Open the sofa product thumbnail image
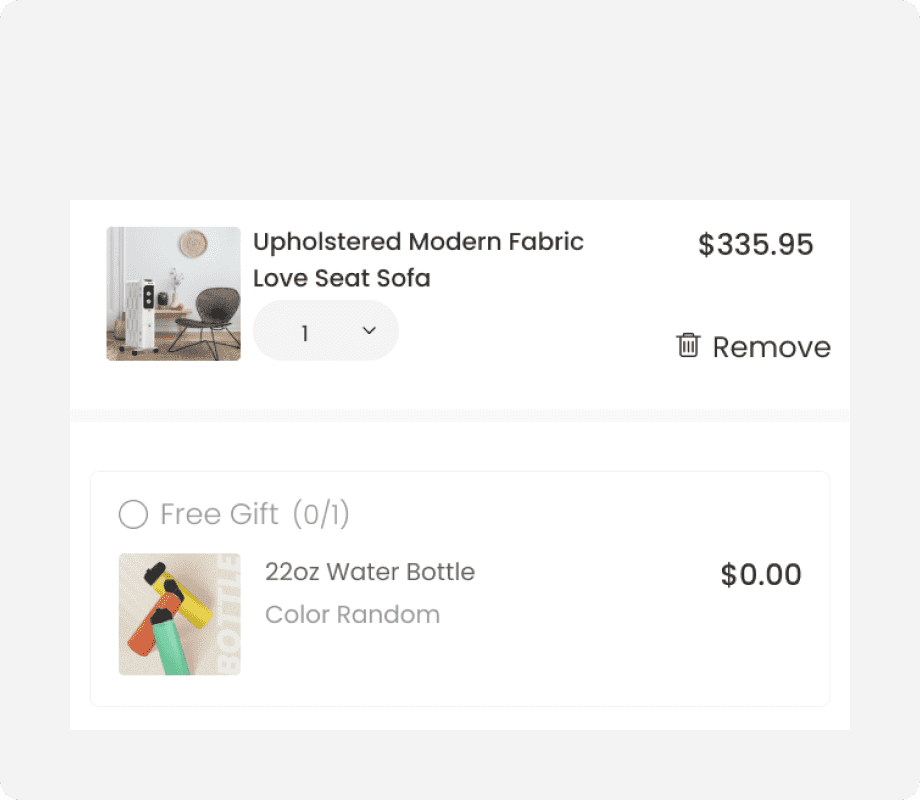The width and height of the screenshot is (920, 800). pos(173,293)
